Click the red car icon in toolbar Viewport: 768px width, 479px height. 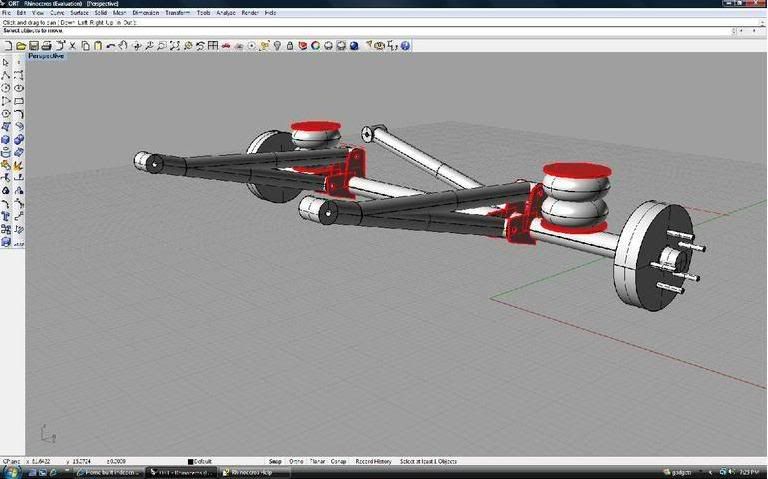[x=226, y=46]
